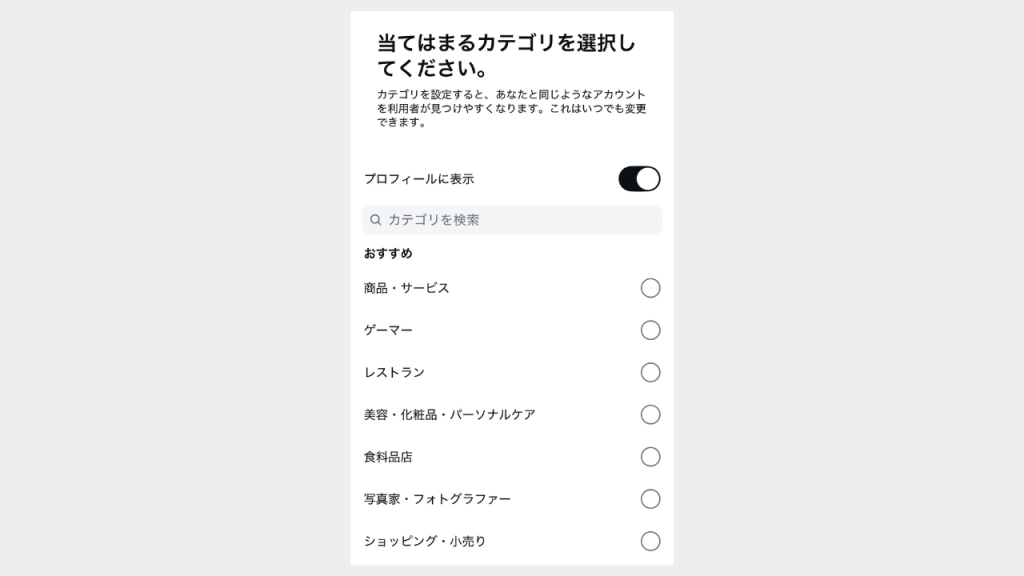Pick the 美容・化粧品・パーソナルケア radio button
The height and width of the screenshot is (576, 1024).
[x=650, y=414]
